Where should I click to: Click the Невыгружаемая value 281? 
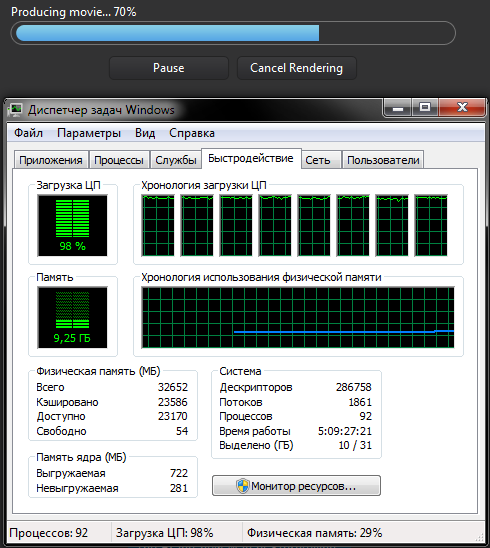pyautogui.click(x=179, y=488)
